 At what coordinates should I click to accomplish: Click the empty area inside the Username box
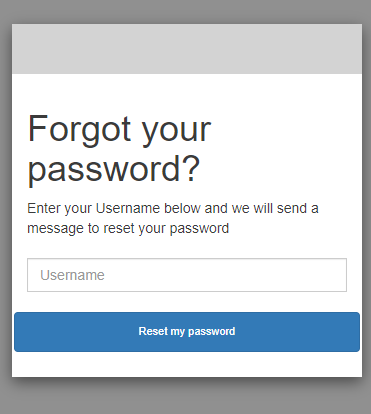(x=227, y=275)
